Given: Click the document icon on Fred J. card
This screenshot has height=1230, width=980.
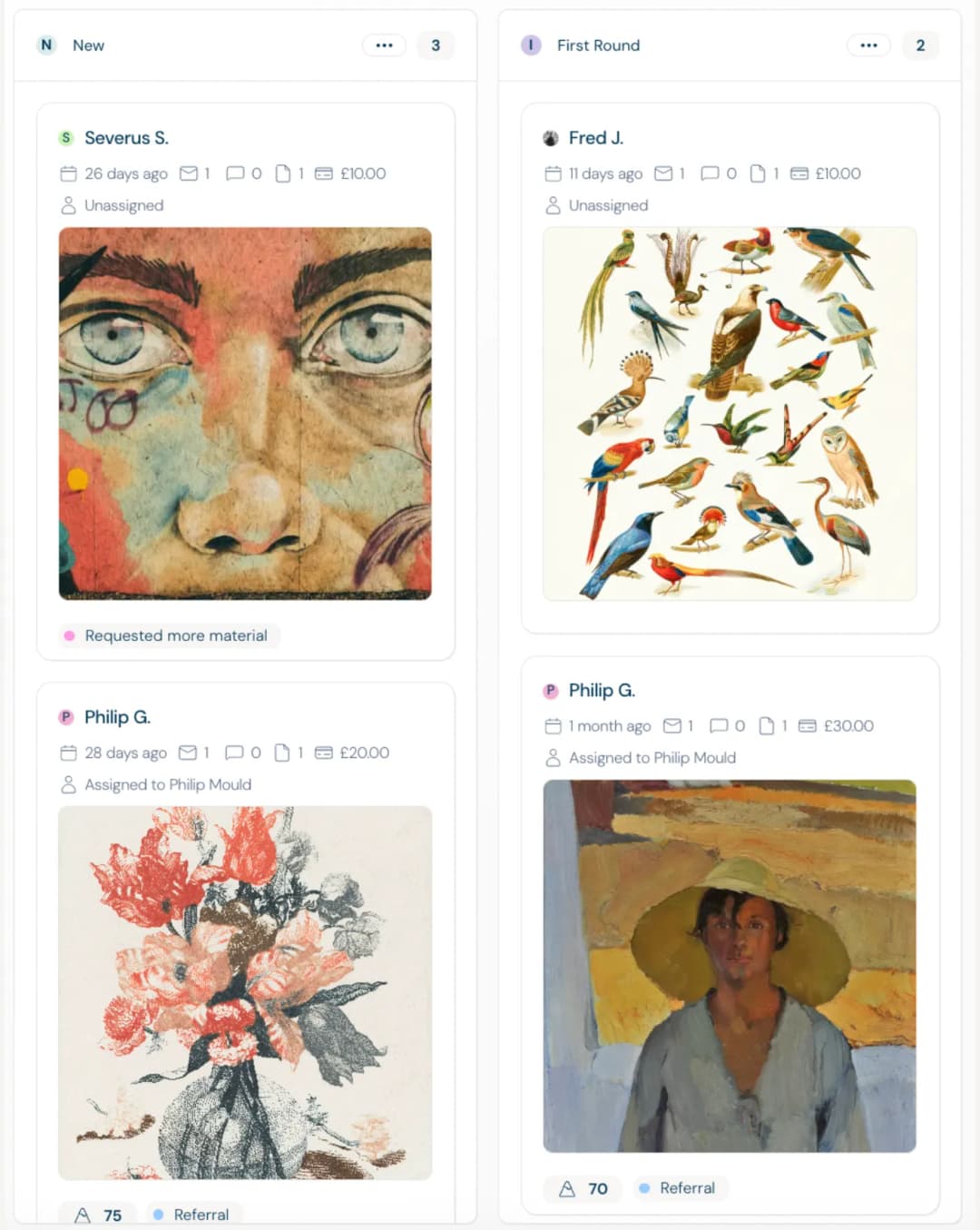Looking at the screenshot, I should coord(758,173).
